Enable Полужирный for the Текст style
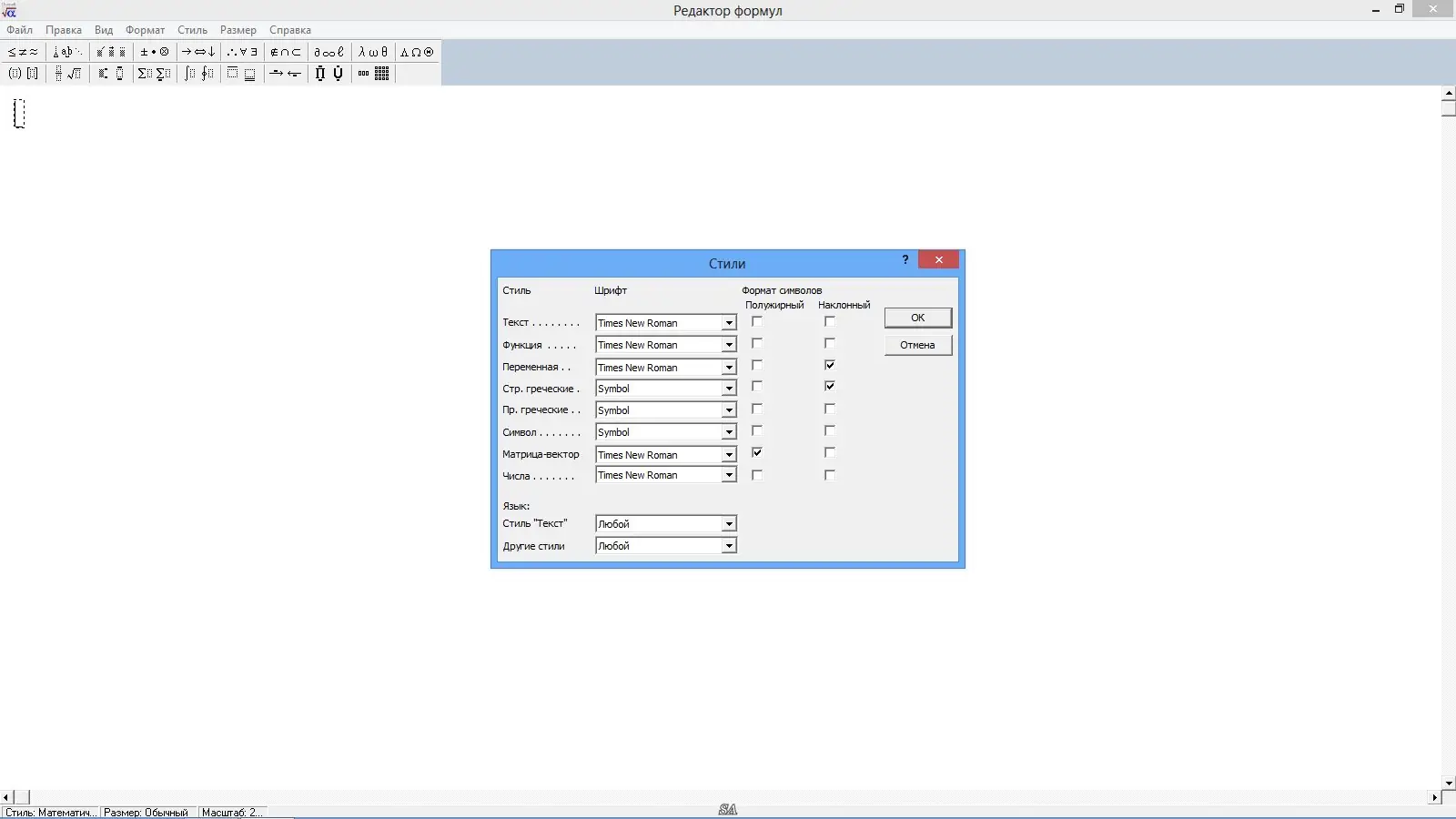This screenshot has height=819, width=1456. (758, 321)
